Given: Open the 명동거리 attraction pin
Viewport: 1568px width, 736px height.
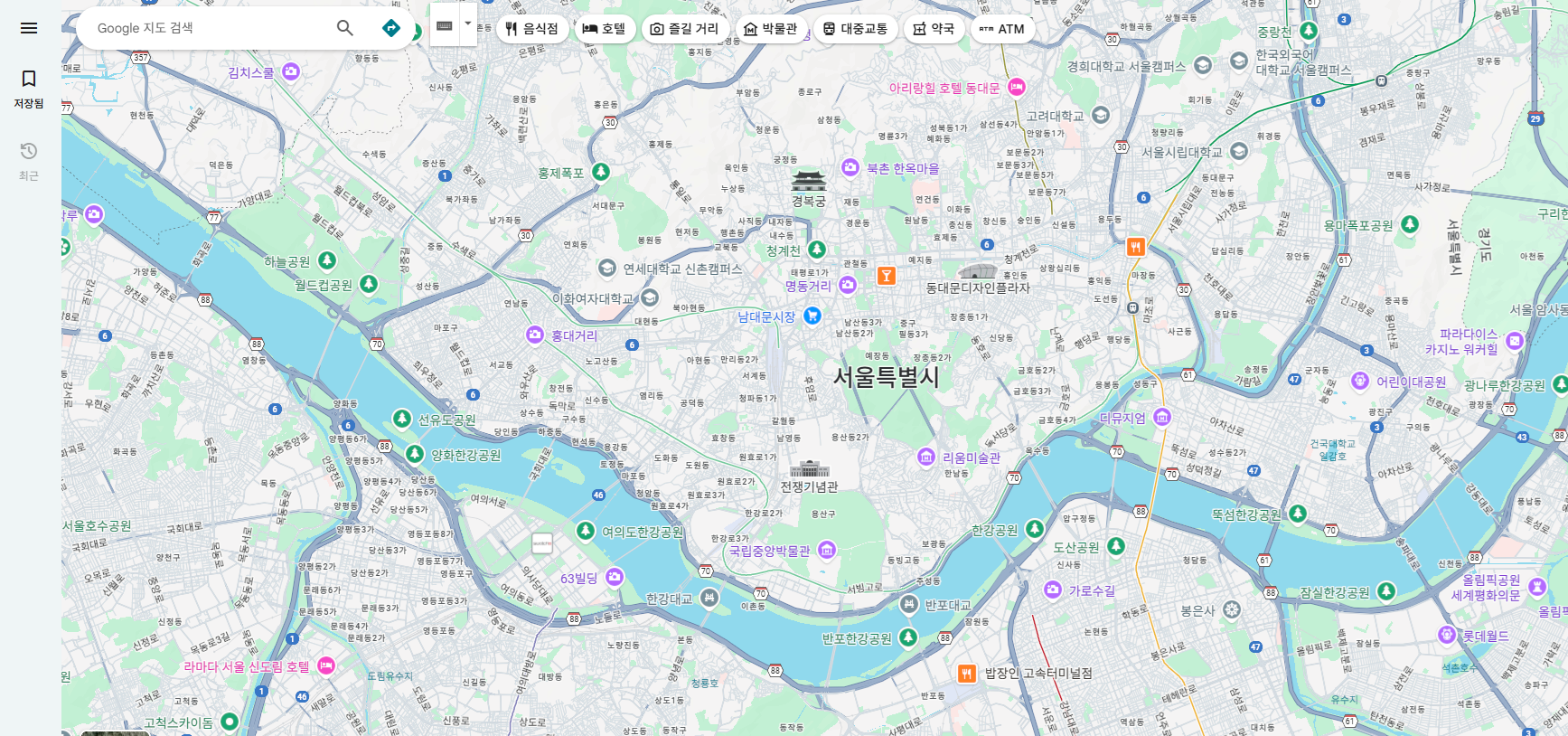Looking at the screenshot, I should [x=848, y=285].
